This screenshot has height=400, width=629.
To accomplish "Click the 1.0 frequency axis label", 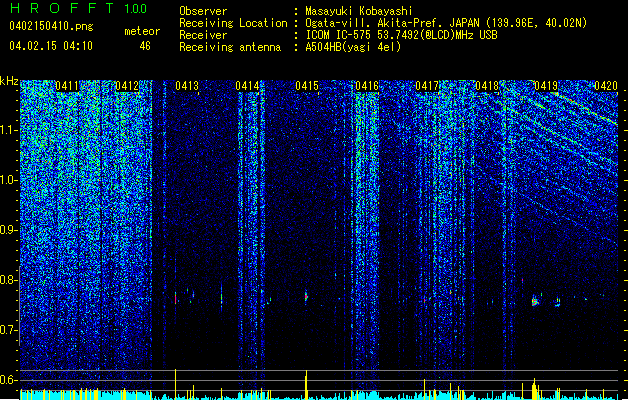I will coord(9,180).
